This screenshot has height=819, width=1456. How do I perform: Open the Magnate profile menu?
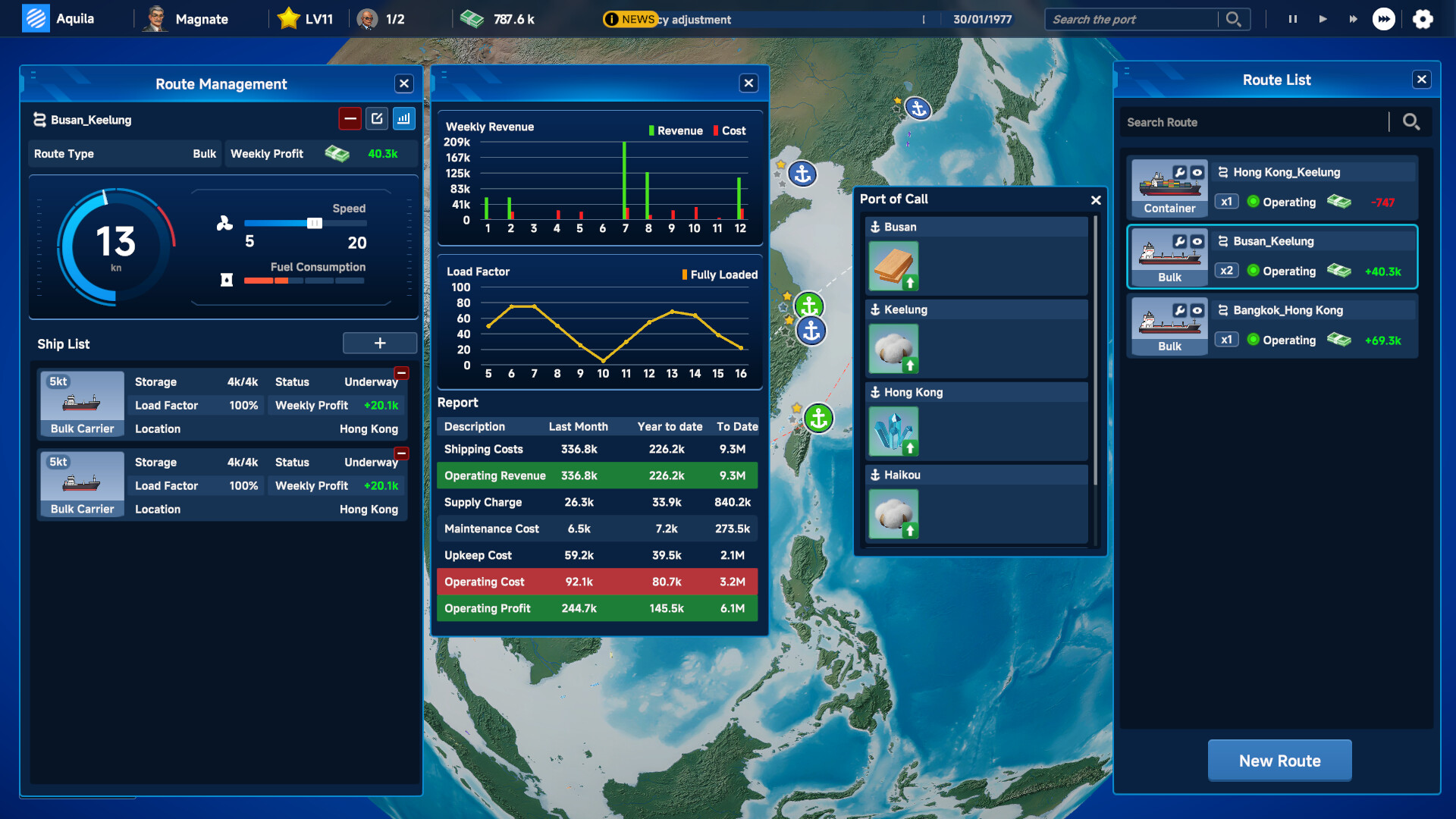pyautogui.click(x=185, y=19)
